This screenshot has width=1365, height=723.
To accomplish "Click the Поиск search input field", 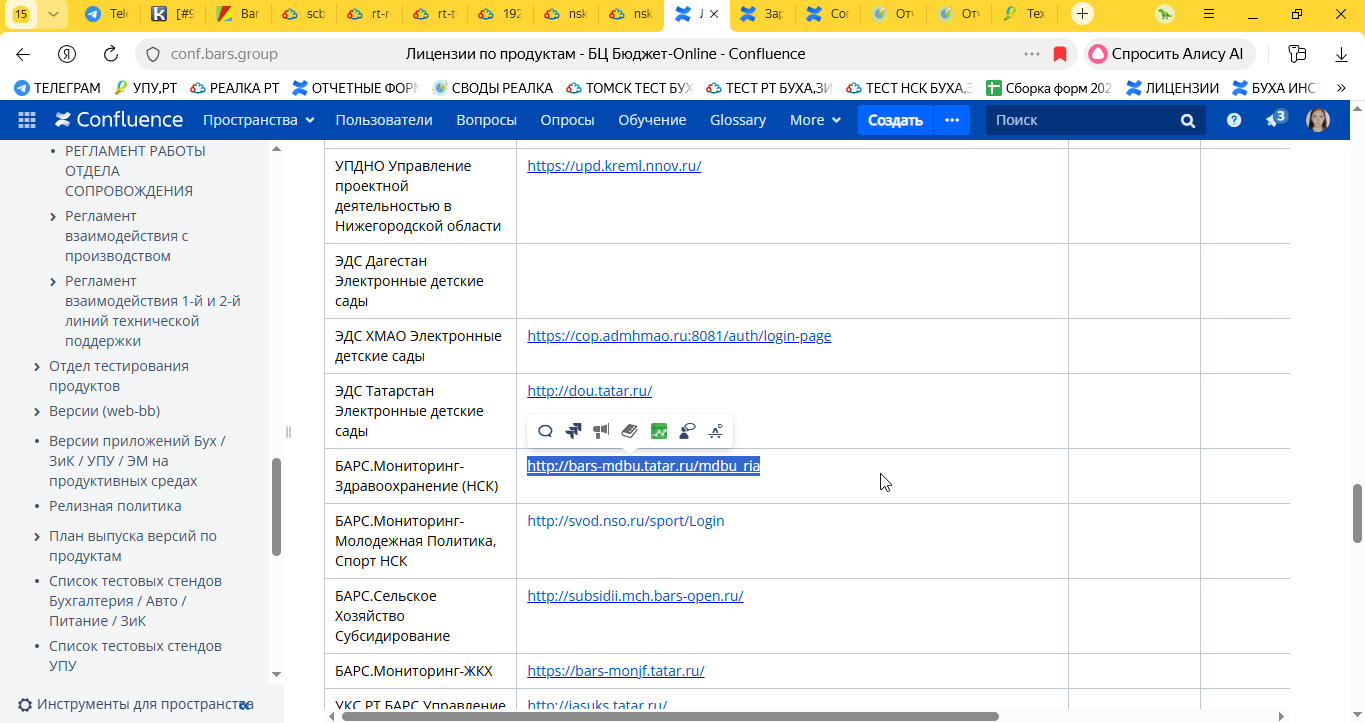I will pyautogui.click(x=1080, y=120).
